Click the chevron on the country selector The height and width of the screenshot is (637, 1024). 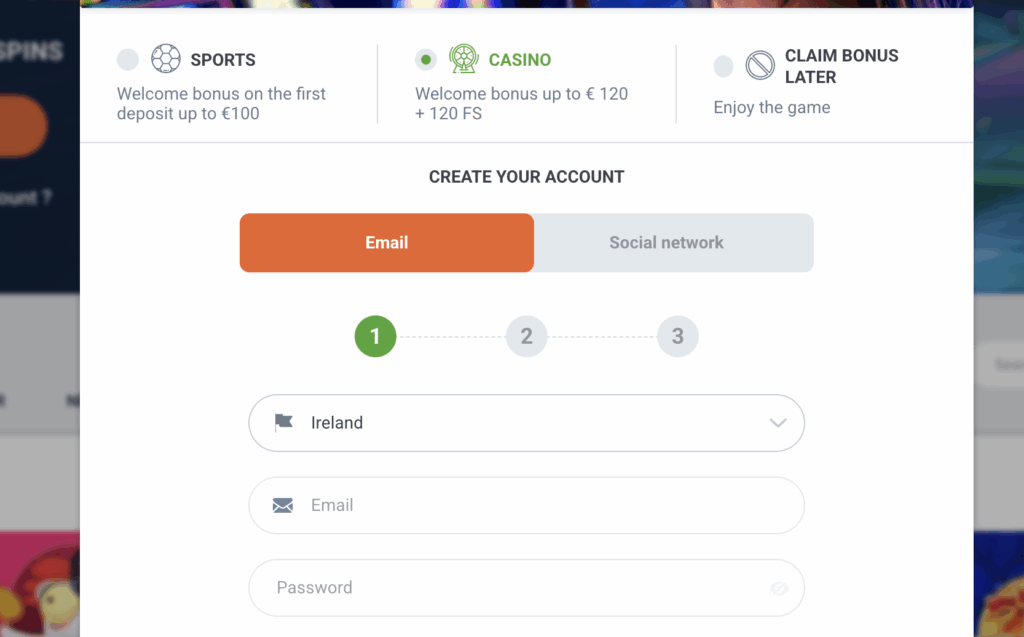coord(777,423)
